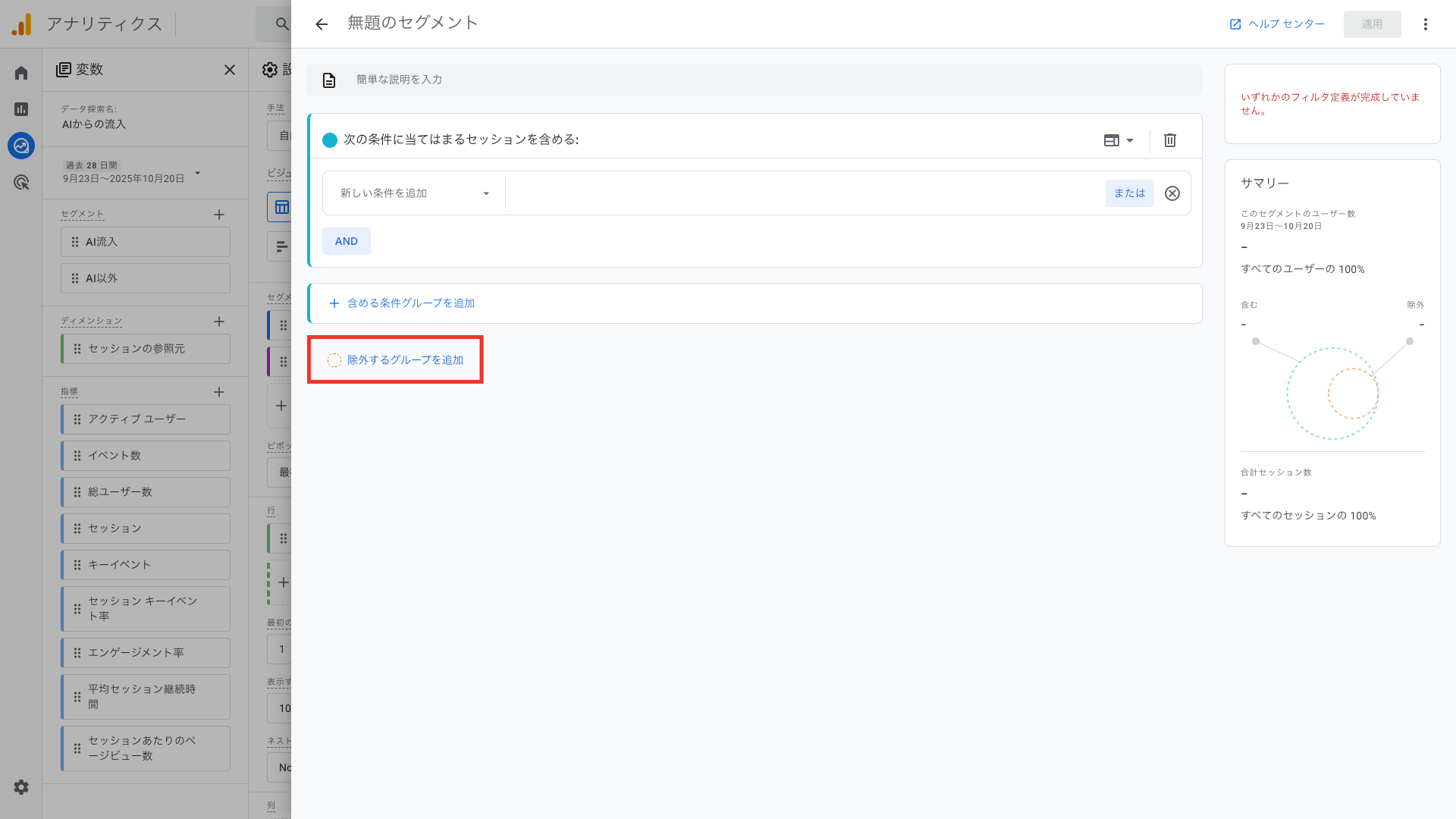1456x819 pixels.
Task: Select the Explore compass icon in the sidebar
Action: click(x=20, y=146)
